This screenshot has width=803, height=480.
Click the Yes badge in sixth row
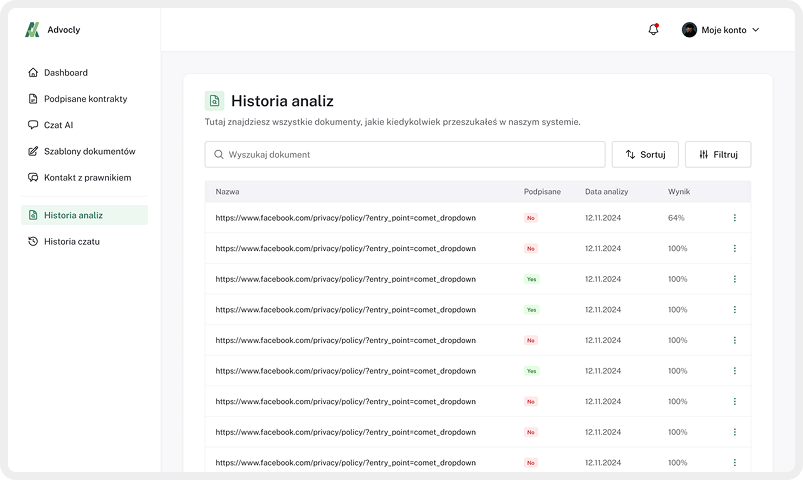532,371
